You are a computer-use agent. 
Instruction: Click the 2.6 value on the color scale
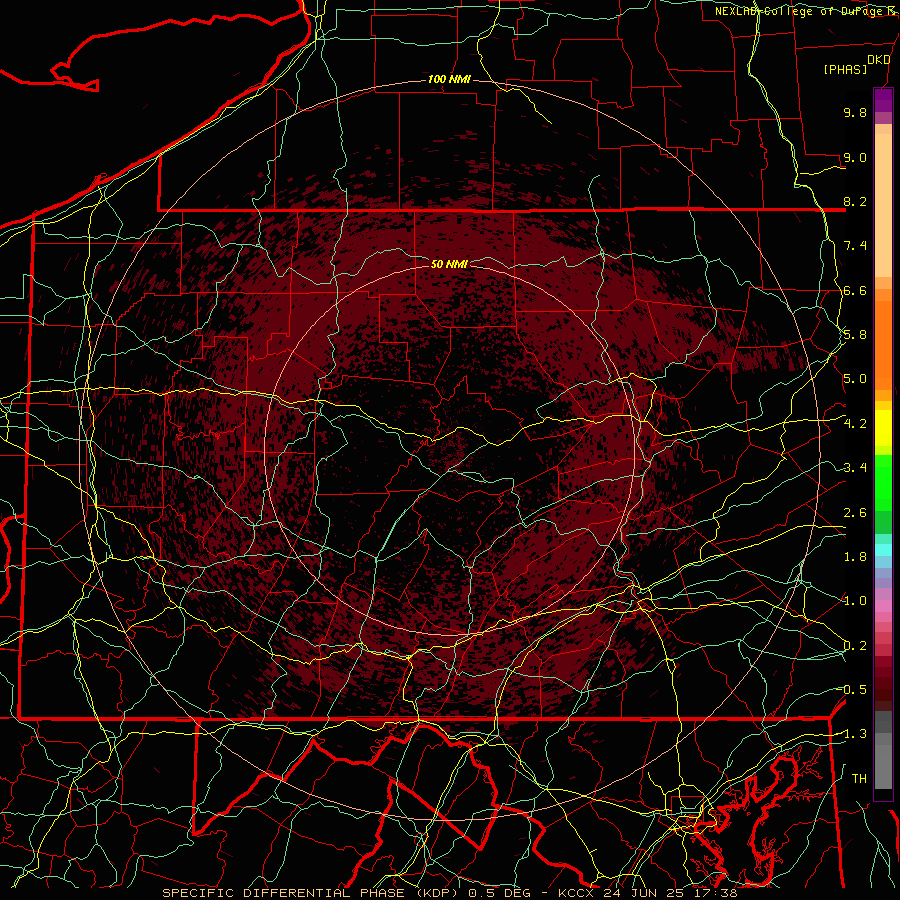(855, 513)
